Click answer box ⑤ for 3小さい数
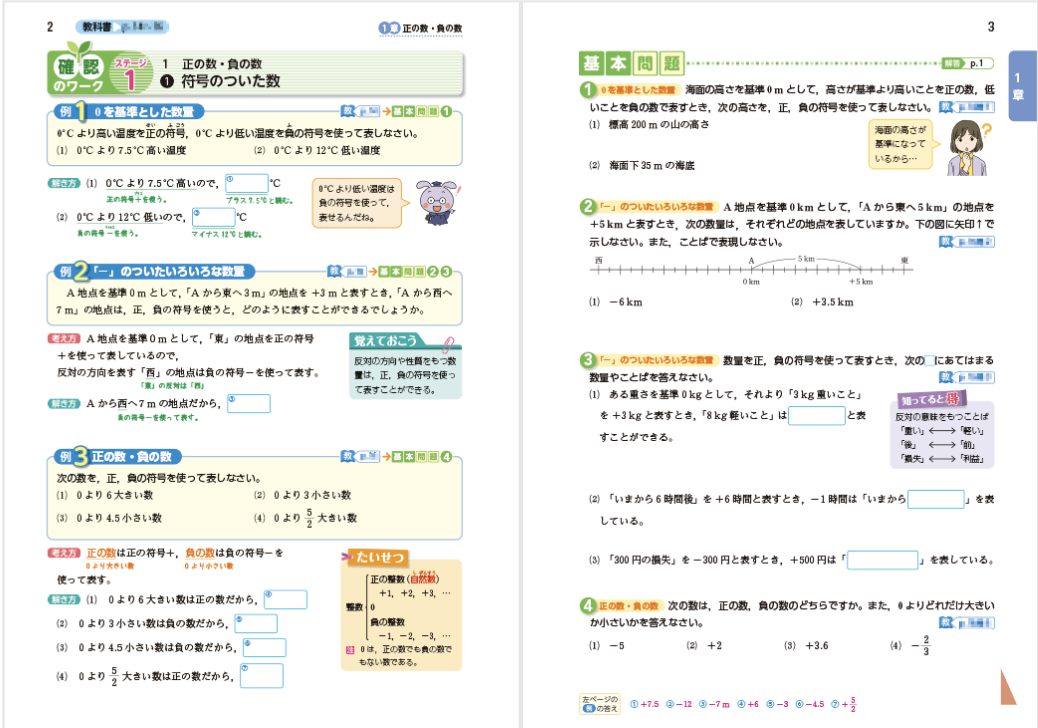 [x=256, y=623]
